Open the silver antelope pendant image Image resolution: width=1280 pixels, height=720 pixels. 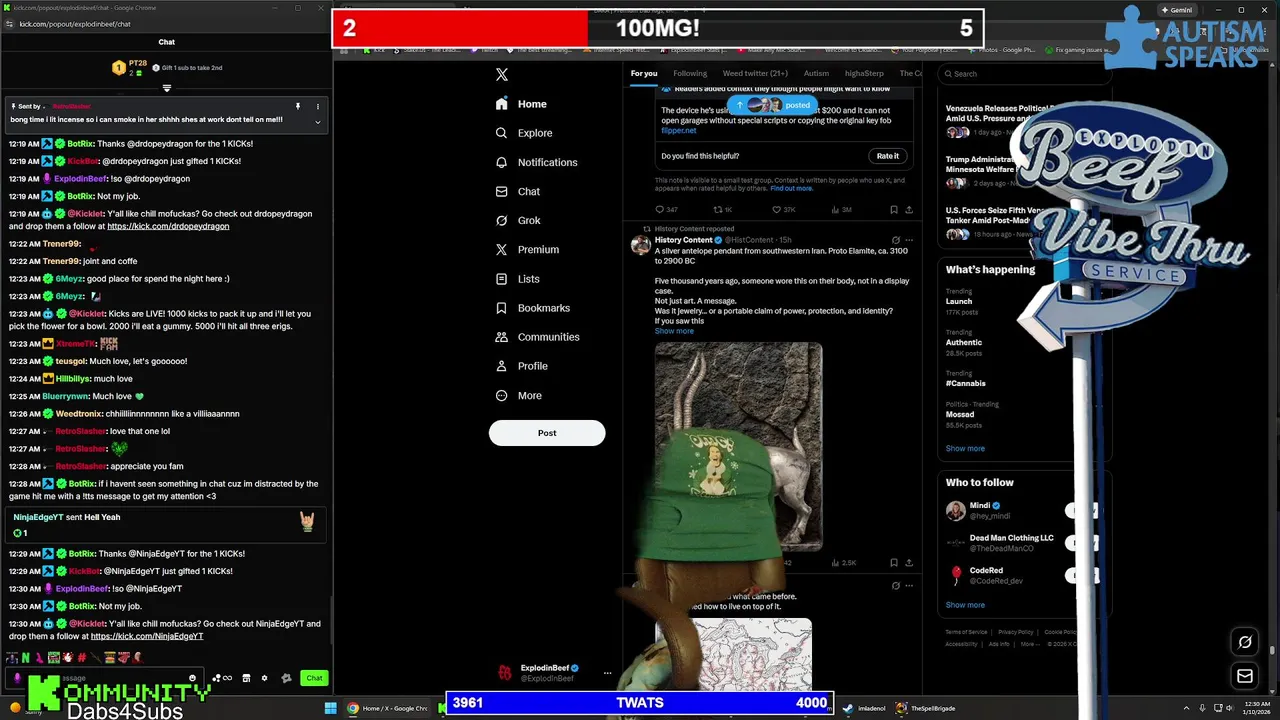tap(738, 445)
